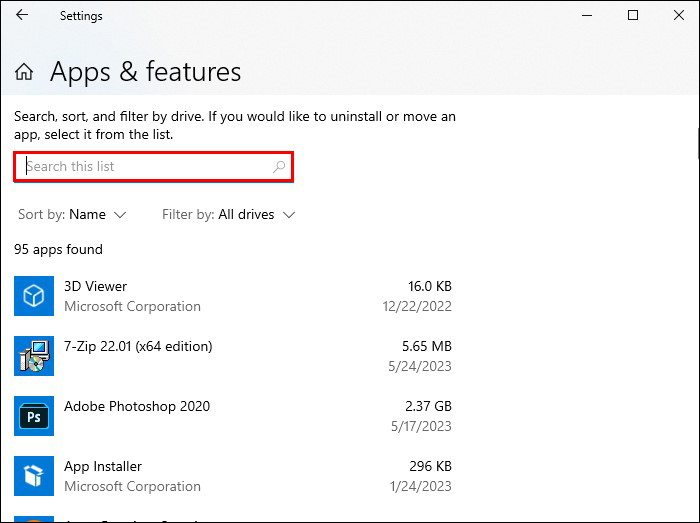Click the back arrow in Settings
Screen dimensions: 700x523
22,15
